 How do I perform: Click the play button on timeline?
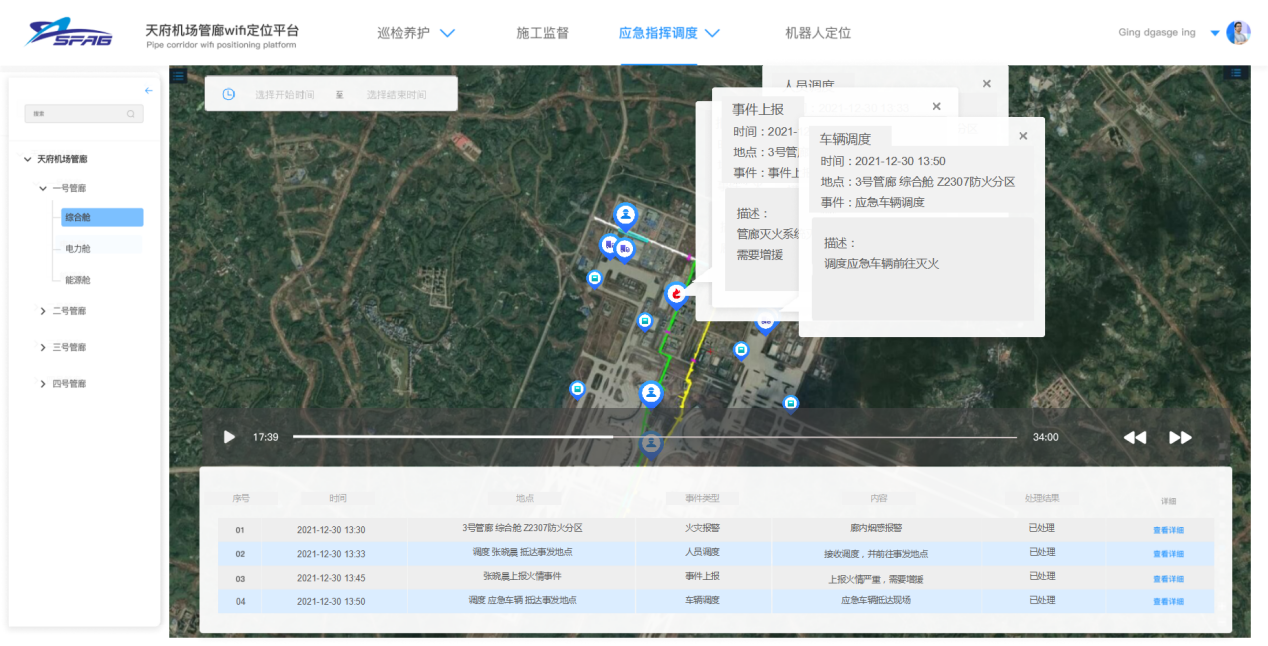coord(229,437)
